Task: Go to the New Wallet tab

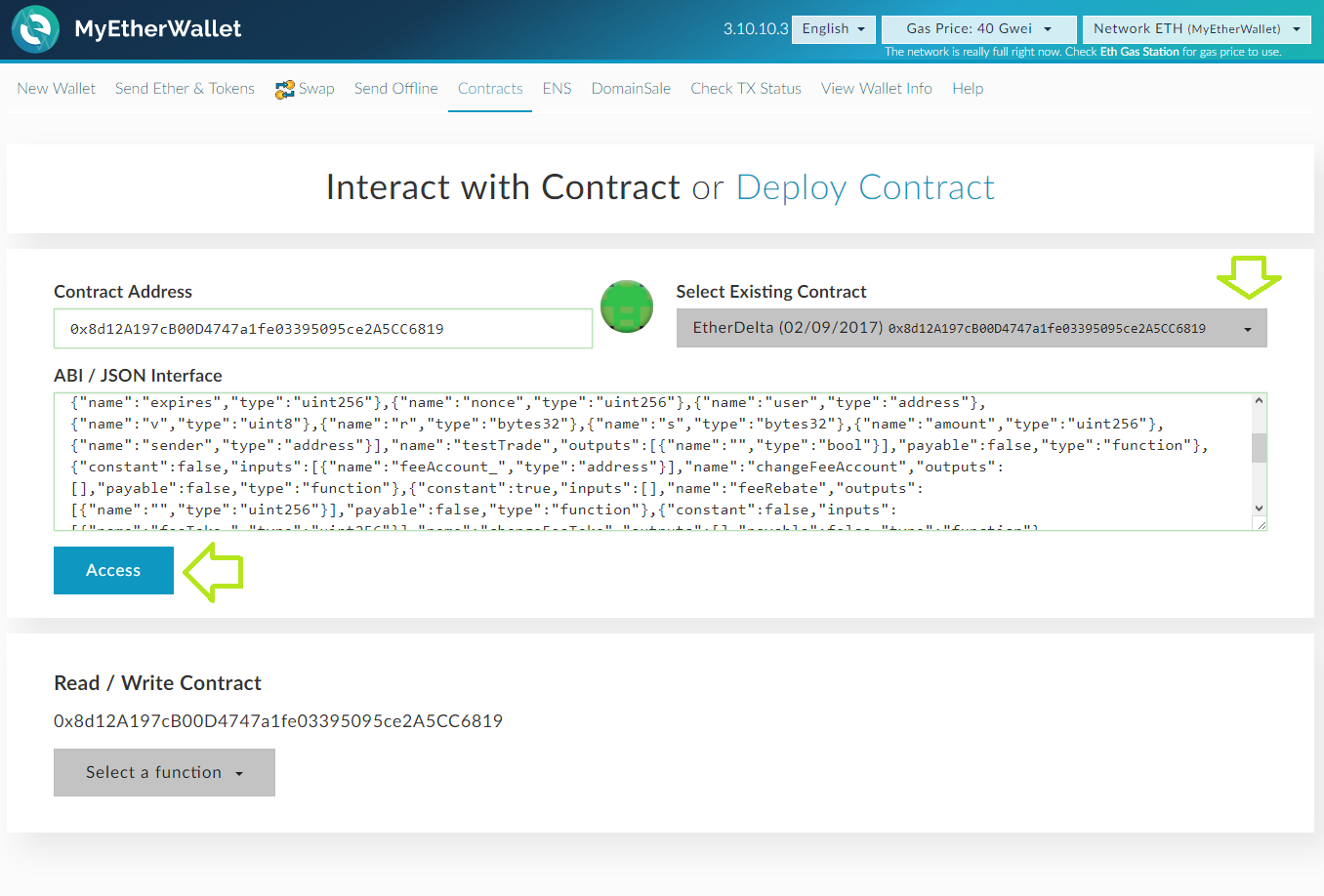Action: click(57, 89)
